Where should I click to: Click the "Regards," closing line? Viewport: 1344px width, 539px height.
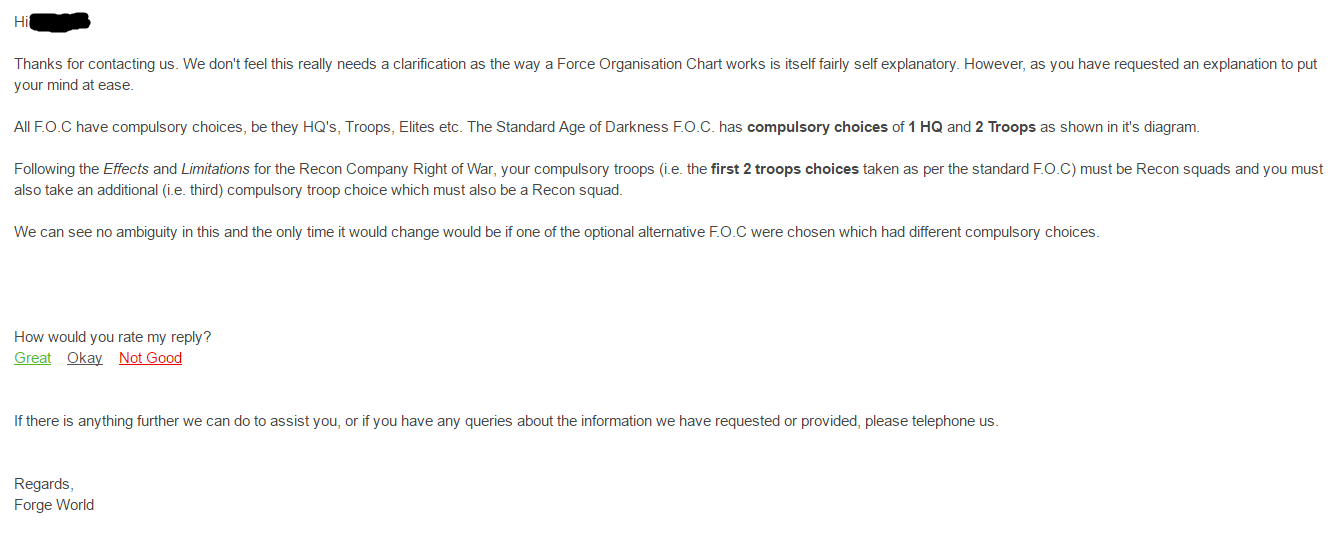click(44, 484)
